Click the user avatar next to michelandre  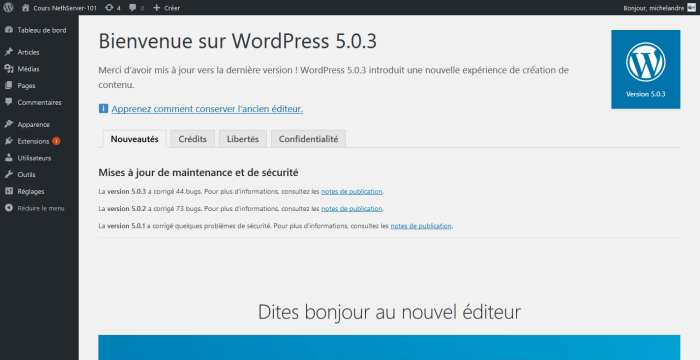tap(692, 8)
